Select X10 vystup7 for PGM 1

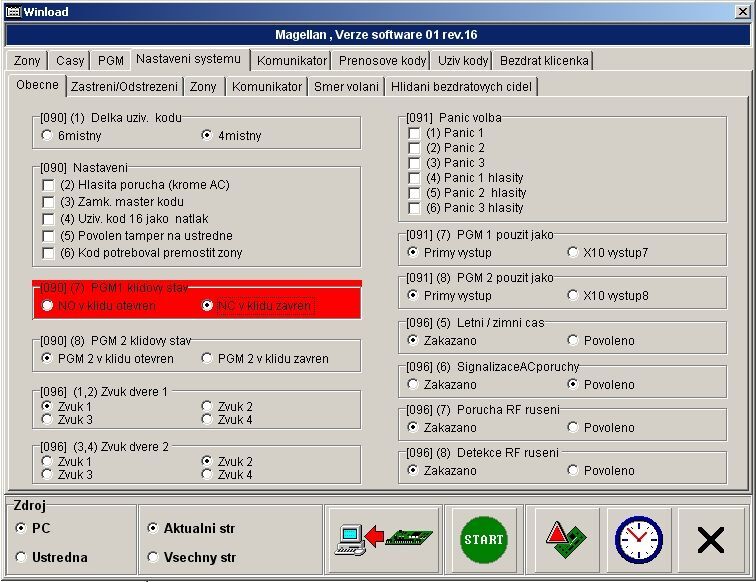click(573, 253)
